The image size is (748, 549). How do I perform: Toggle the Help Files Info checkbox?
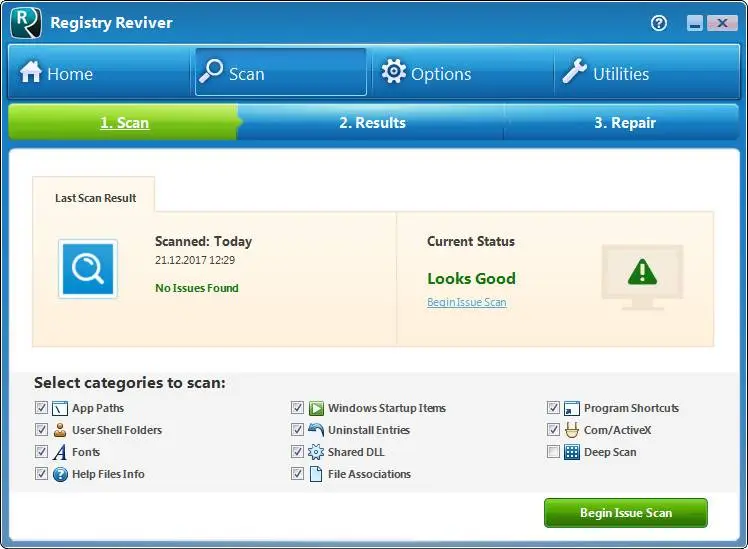point(42,474)
